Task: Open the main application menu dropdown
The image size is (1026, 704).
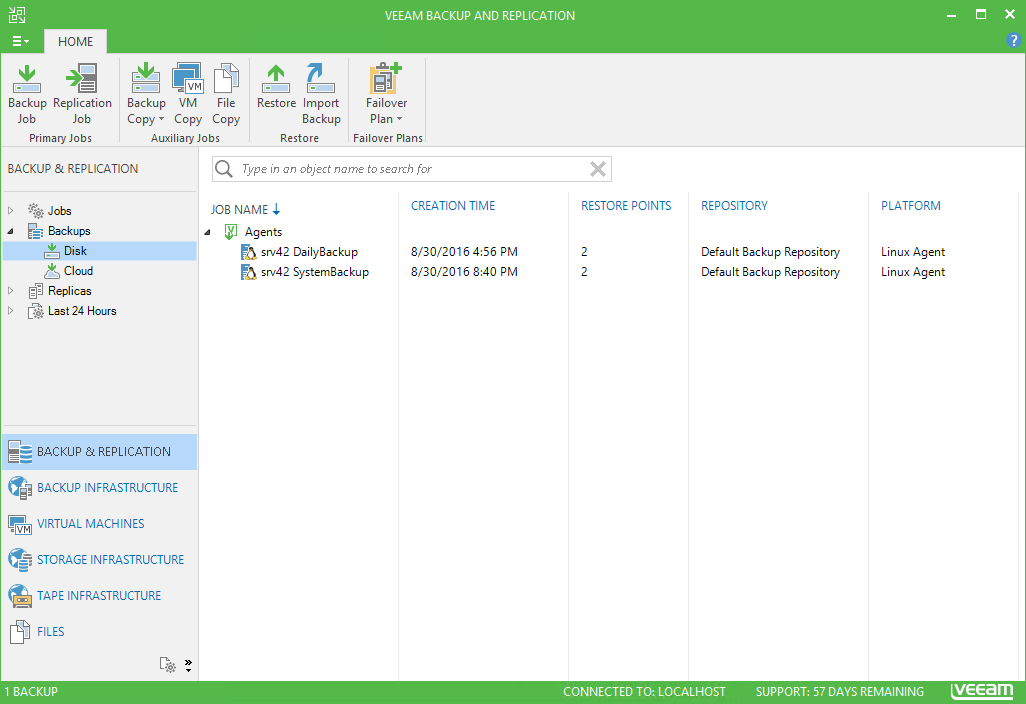Action: click(20, 41)
